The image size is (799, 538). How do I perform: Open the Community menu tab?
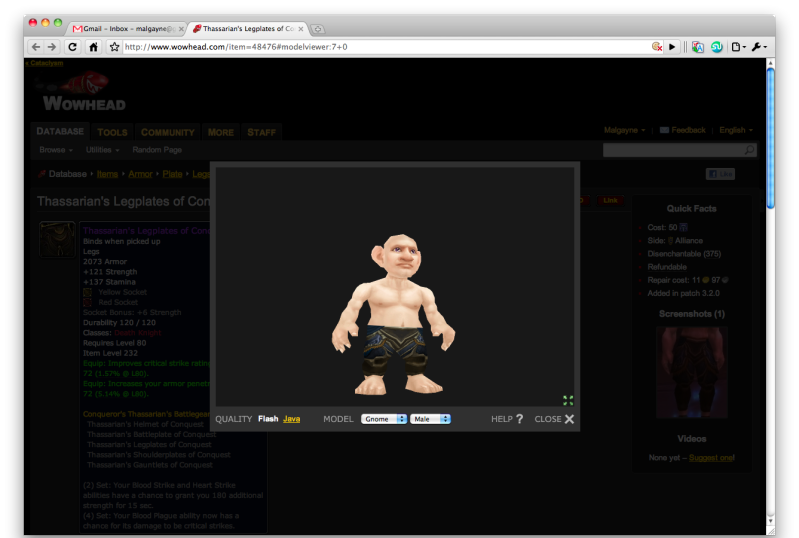(168, 132)
